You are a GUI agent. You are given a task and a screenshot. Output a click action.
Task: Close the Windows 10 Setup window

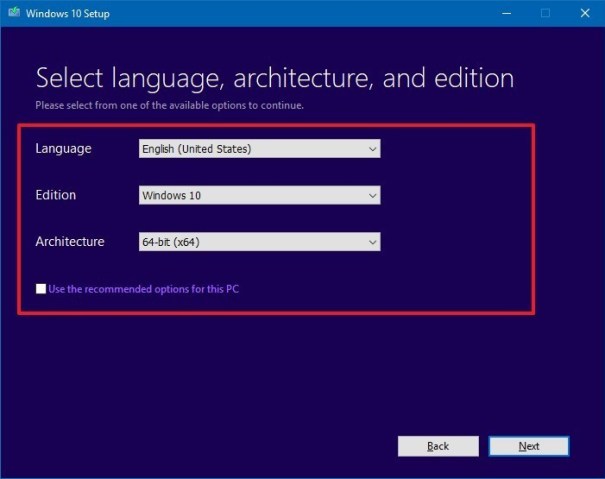click(x=585, y=14)
